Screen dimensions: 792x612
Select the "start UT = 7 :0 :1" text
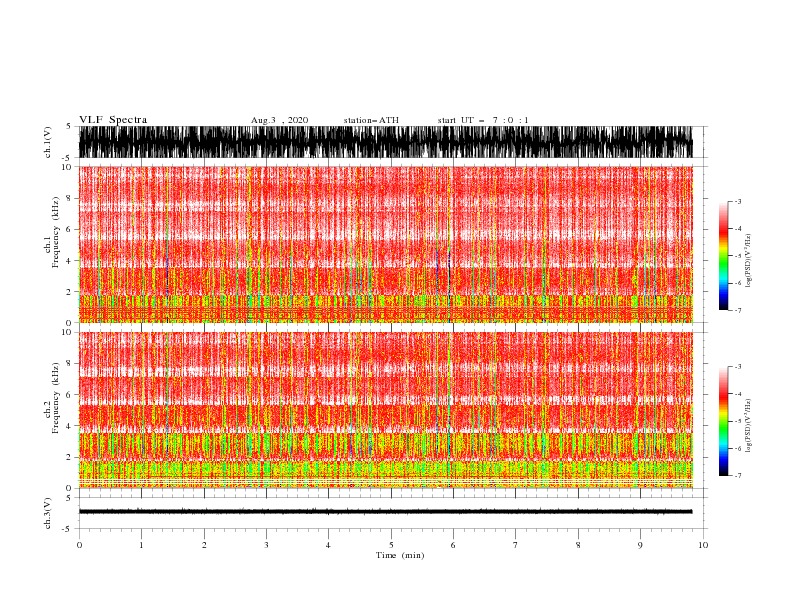coord(483,120)
